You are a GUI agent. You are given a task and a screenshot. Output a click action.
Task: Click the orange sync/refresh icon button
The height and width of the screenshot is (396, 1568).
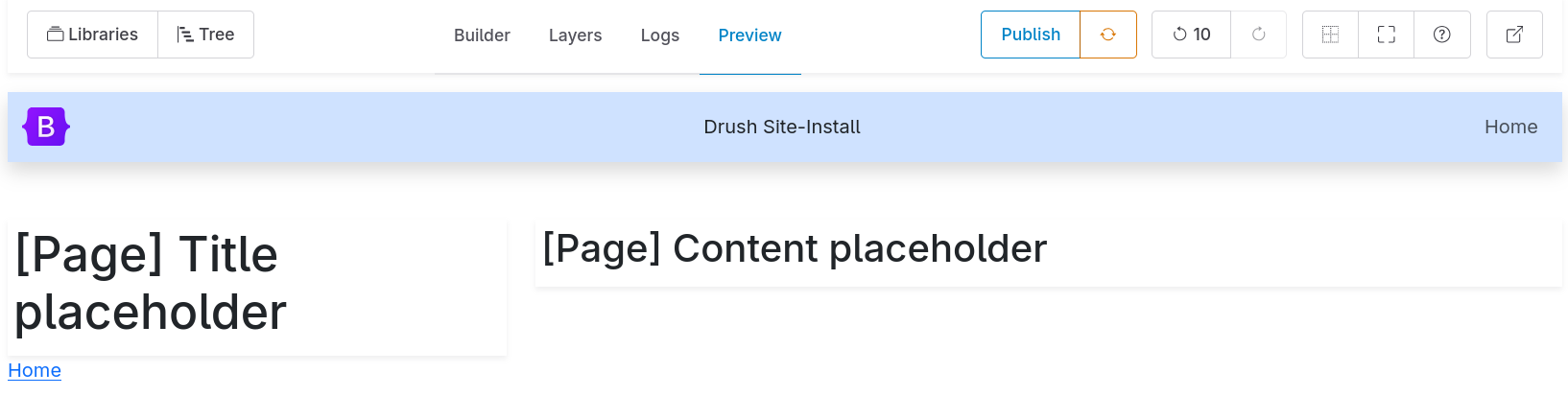point(1108,35)
